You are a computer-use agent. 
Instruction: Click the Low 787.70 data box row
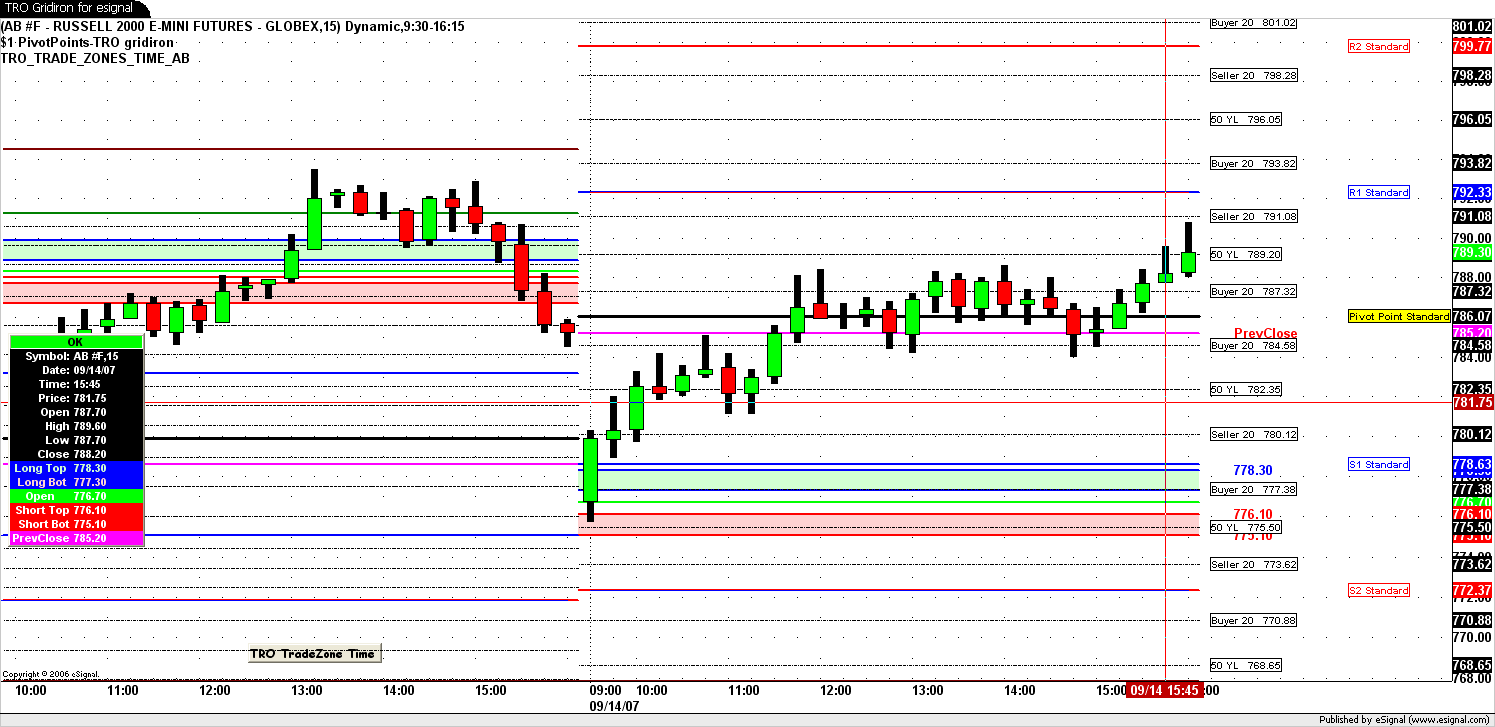click(x=76, y=439)
